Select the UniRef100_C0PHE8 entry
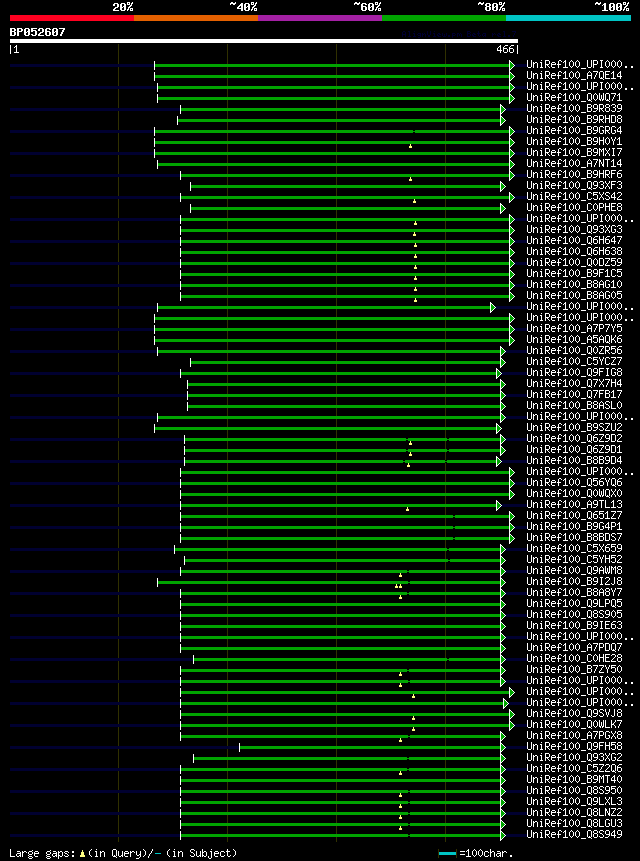Viewport: 640px width, 861px height. (x=574, y=208)
